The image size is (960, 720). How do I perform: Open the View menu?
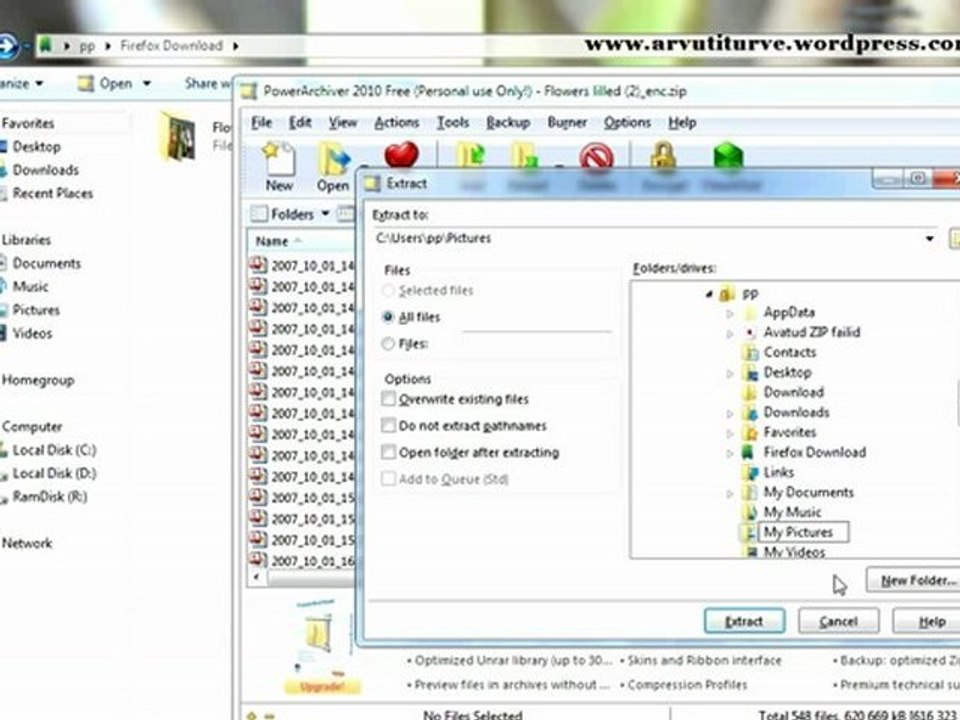[x=342, y=122]
